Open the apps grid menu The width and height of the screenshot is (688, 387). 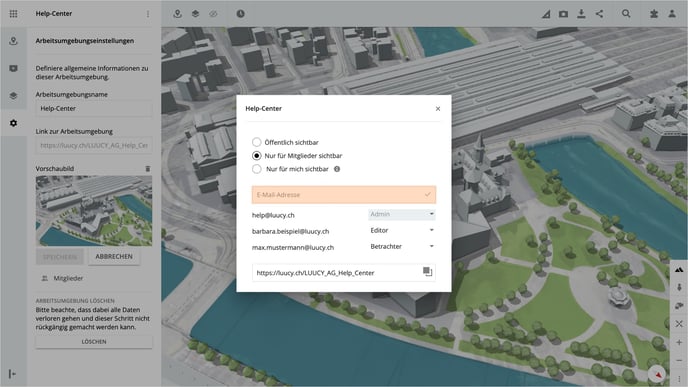click(13, 14)
